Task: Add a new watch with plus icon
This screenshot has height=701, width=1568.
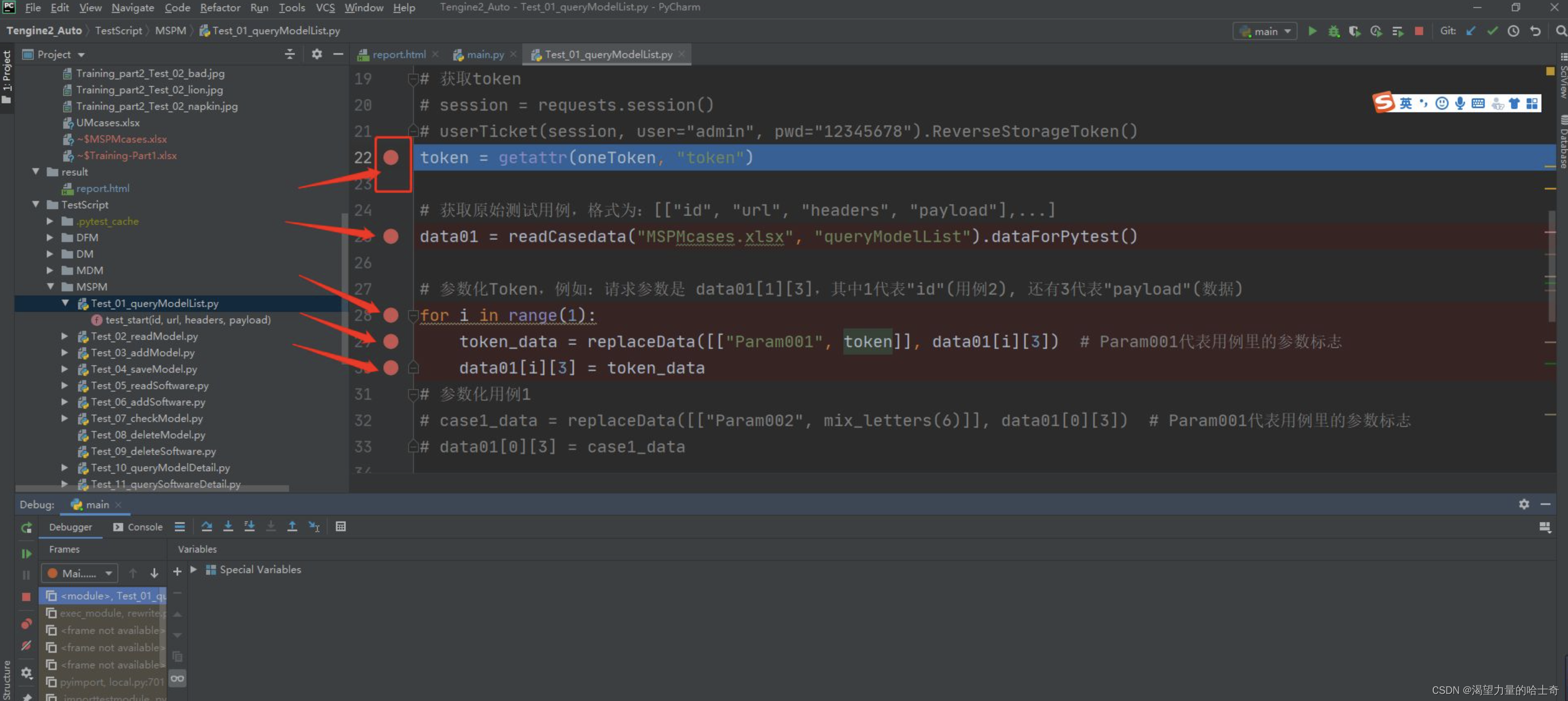Action: coord(177,571)
